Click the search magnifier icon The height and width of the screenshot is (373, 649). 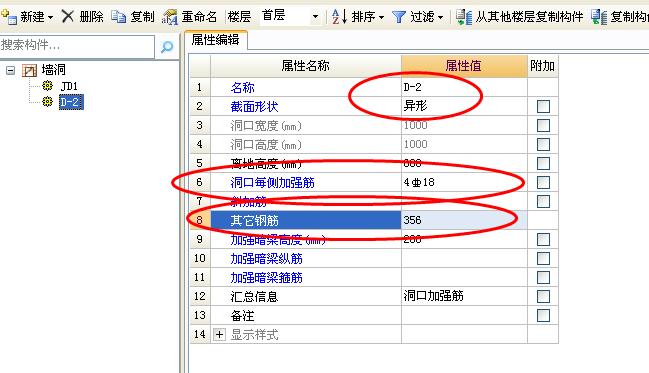(x=167, y=46)
